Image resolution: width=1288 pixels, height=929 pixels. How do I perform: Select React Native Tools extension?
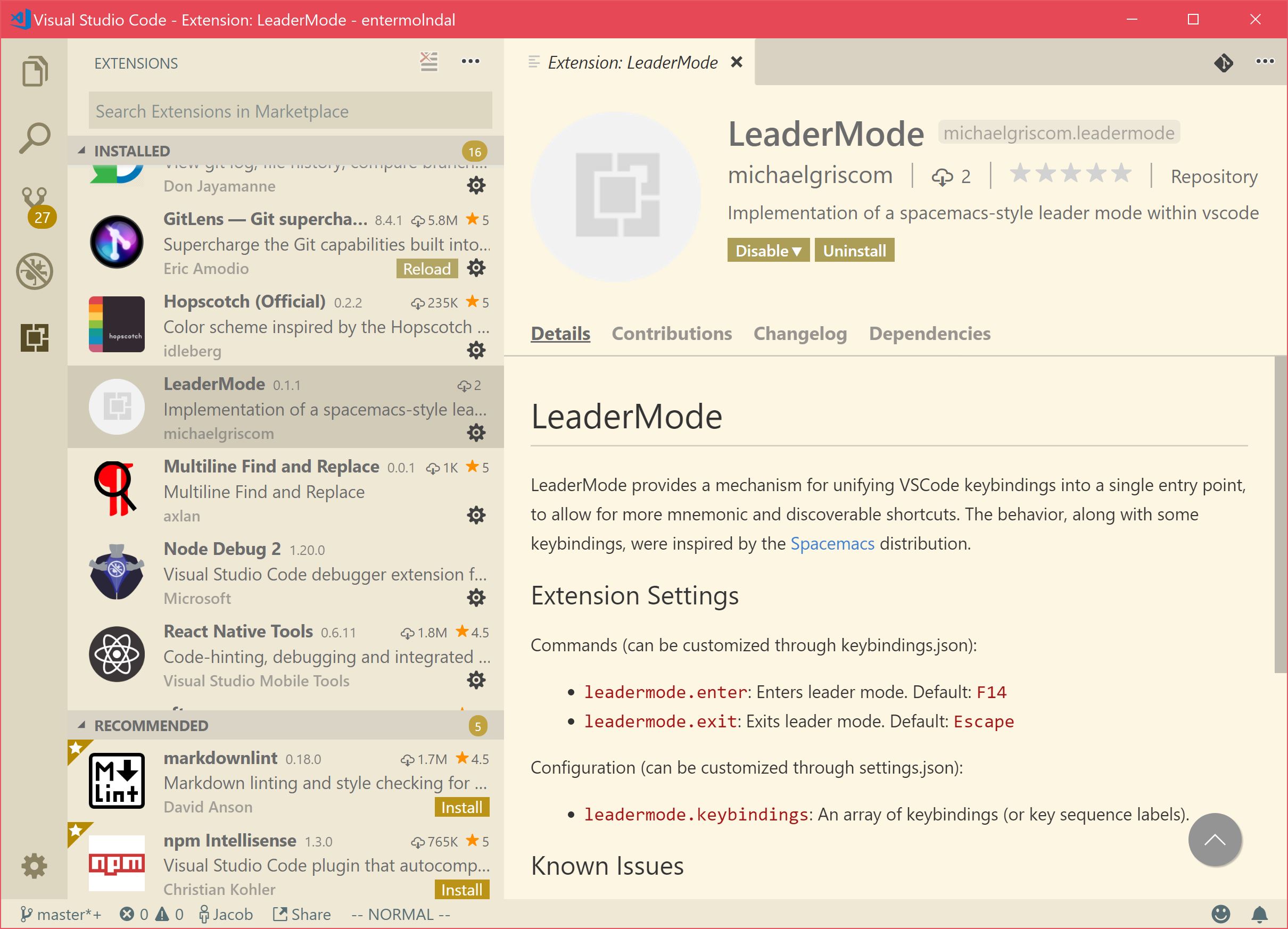285,654
